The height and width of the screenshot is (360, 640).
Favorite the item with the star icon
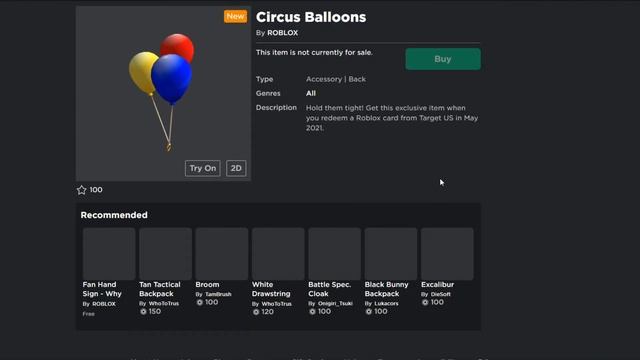pyautogui.click(x=82, y=190)
